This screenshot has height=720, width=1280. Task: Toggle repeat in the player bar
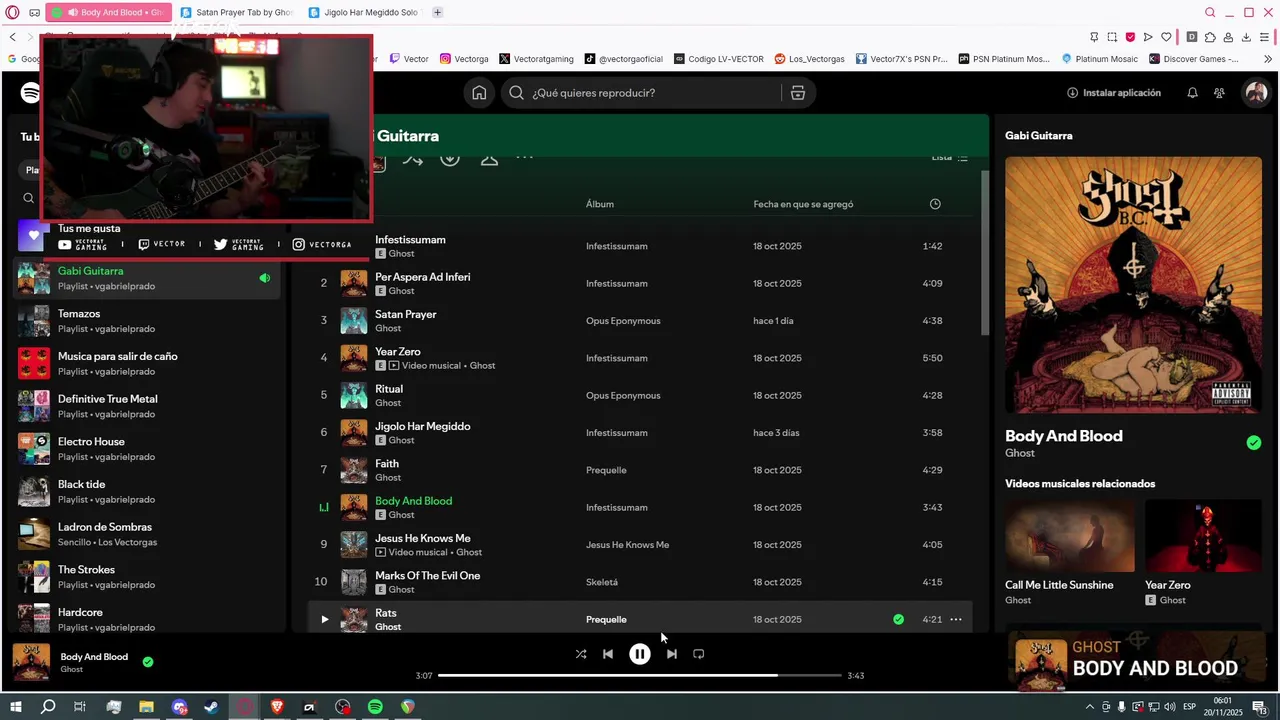coord(698,654)
